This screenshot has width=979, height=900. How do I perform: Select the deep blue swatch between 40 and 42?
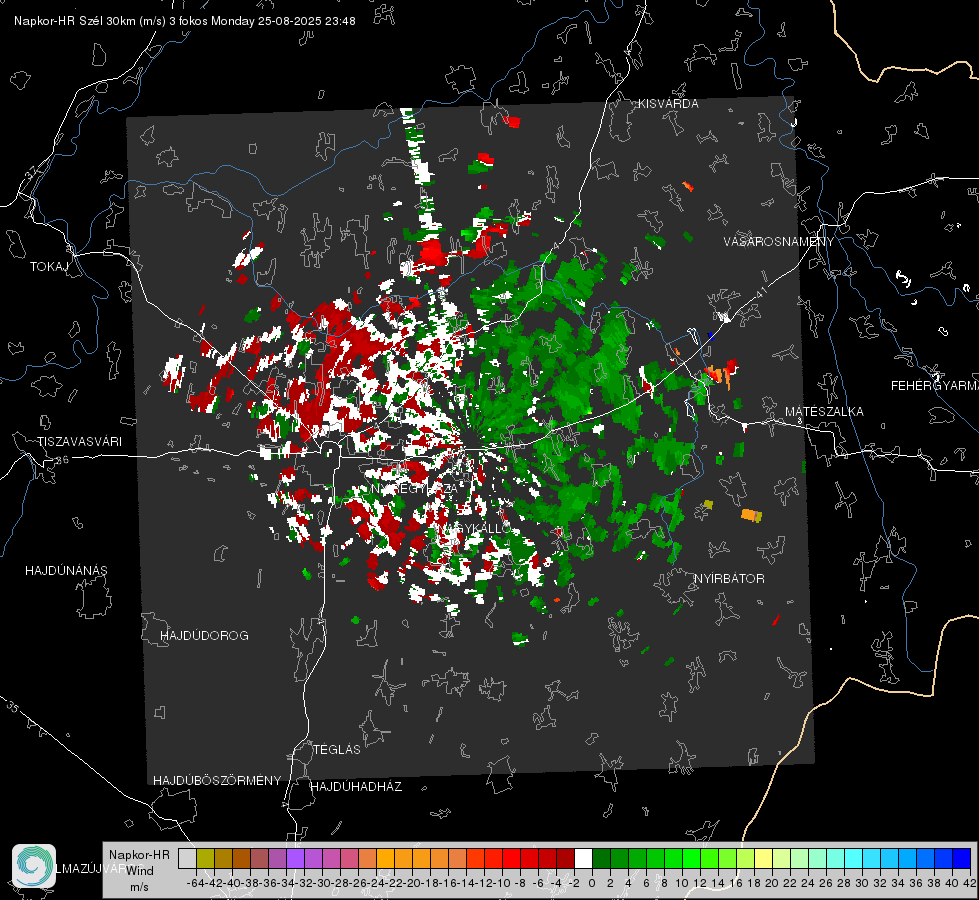(x=962, y=858)
